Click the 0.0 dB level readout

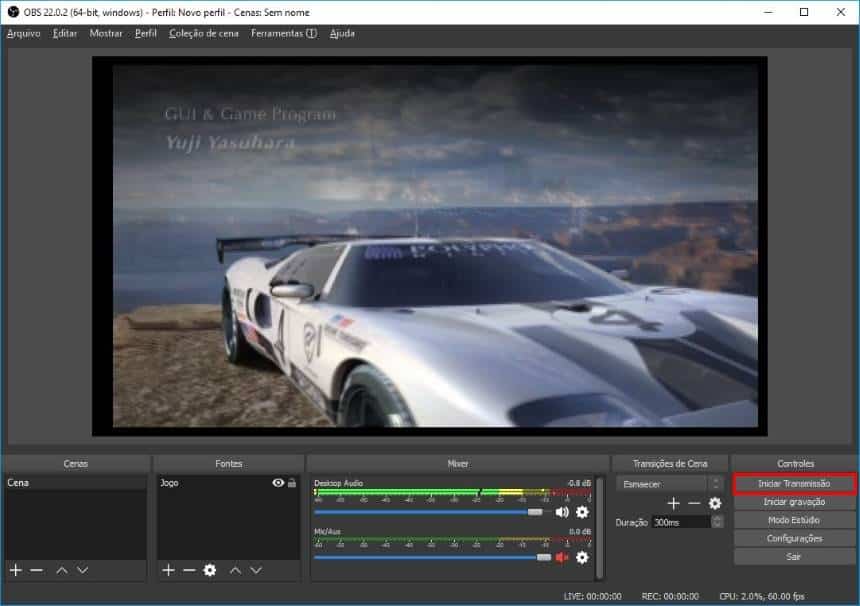pyautogui.click(x=580, y=531)
